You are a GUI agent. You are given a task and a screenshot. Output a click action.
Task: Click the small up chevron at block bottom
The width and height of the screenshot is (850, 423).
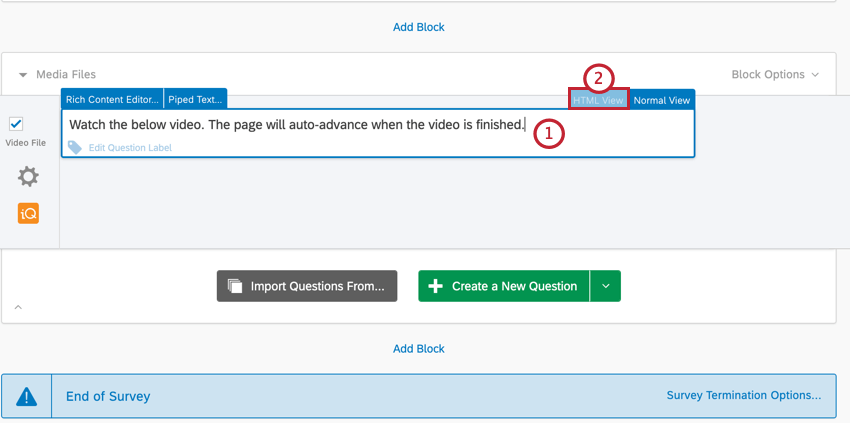tap(18, 307)
